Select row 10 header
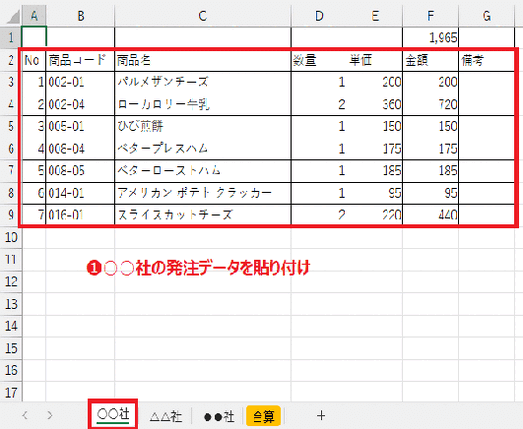The width and height of the screenshot is (523, 429). coord(11,237)
